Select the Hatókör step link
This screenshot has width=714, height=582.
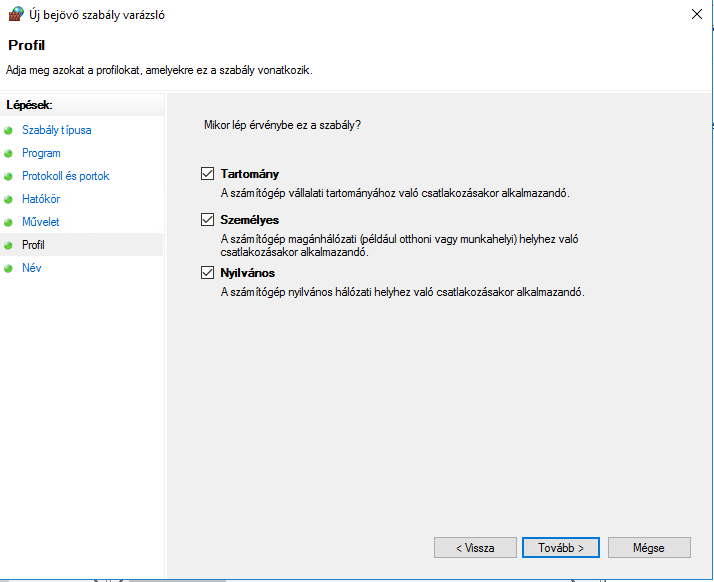point(41,199)
